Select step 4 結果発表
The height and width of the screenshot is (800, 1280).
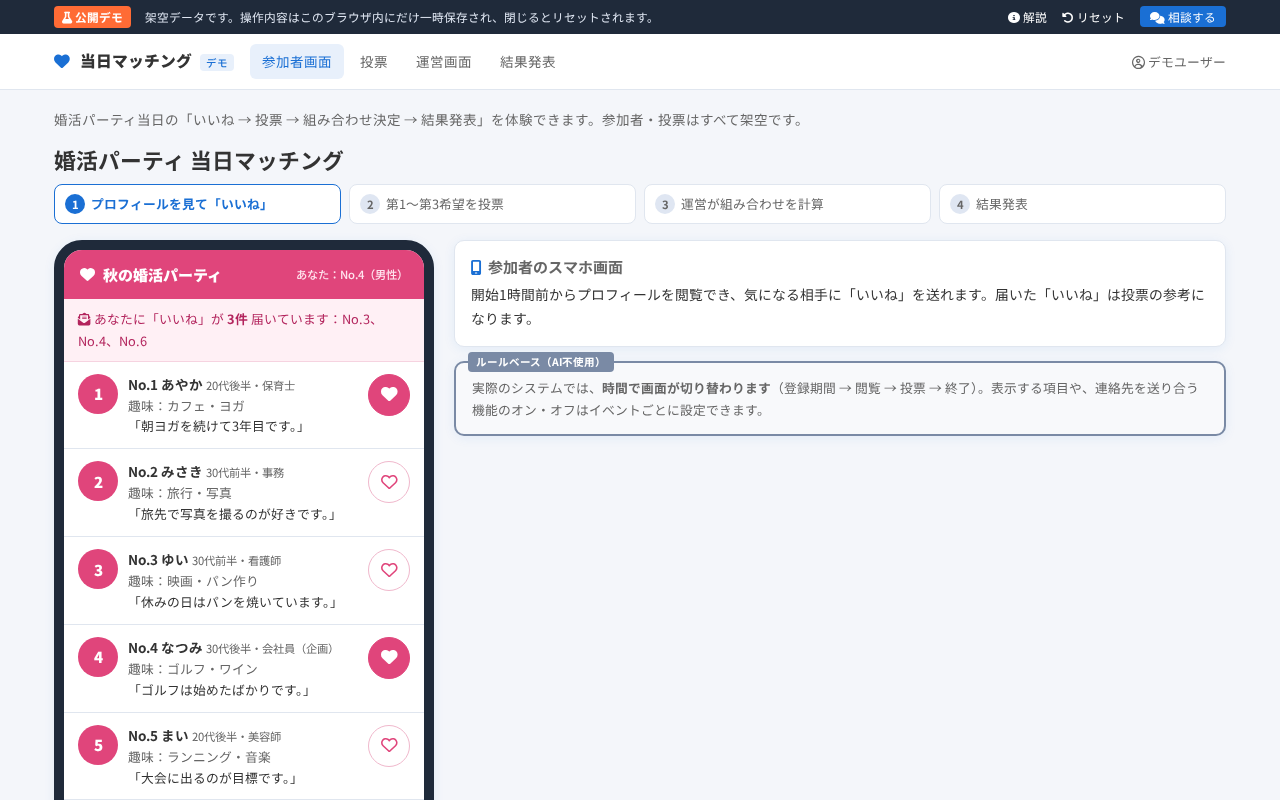pos(1082,204)
